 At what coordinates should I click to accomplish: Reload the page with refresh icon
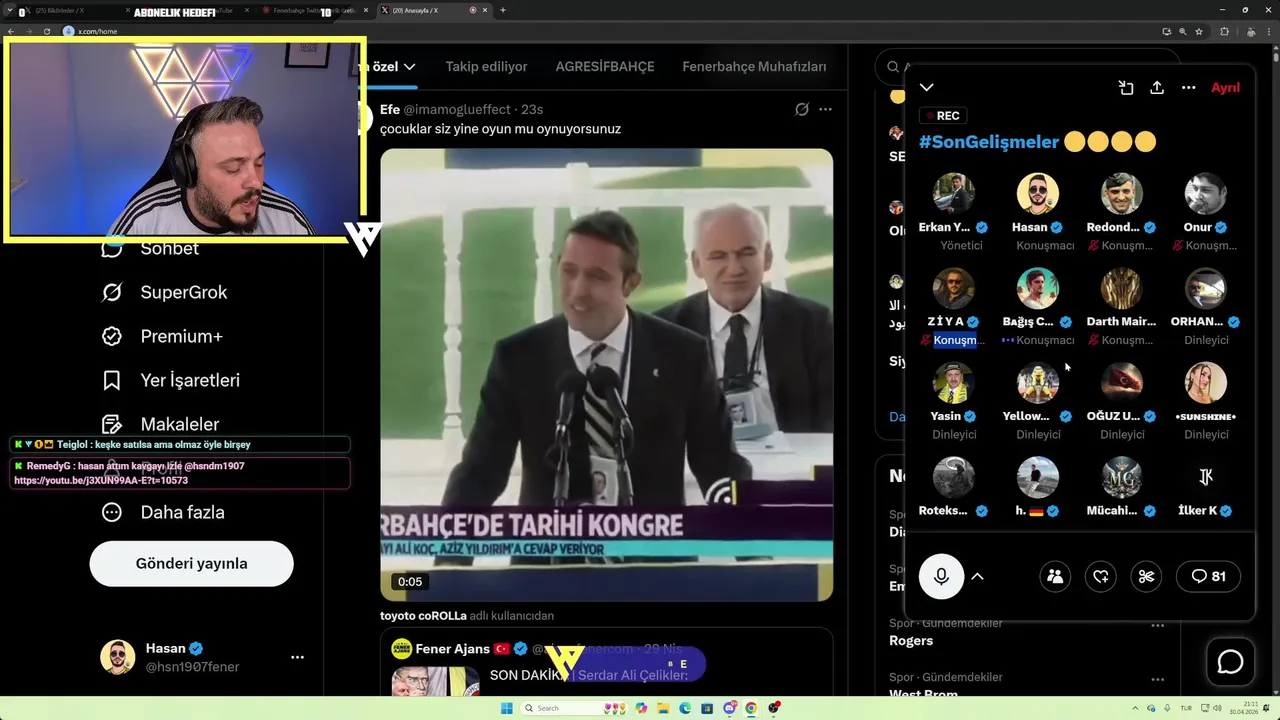[x=47, y=31]
